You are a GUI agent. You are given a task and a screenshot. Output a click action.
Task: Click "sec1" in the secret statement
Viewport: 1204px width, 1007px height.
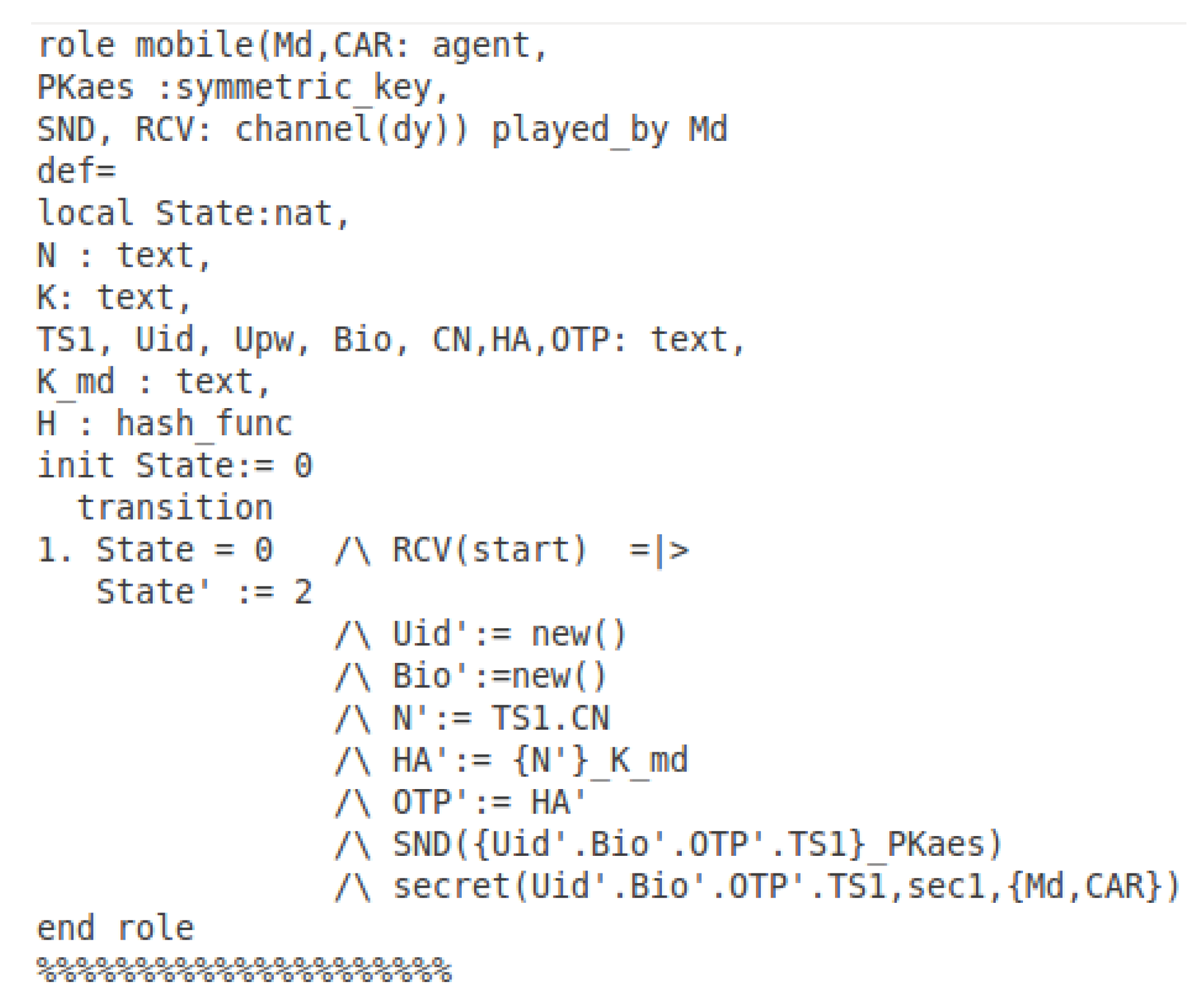[x=944, y=886]
